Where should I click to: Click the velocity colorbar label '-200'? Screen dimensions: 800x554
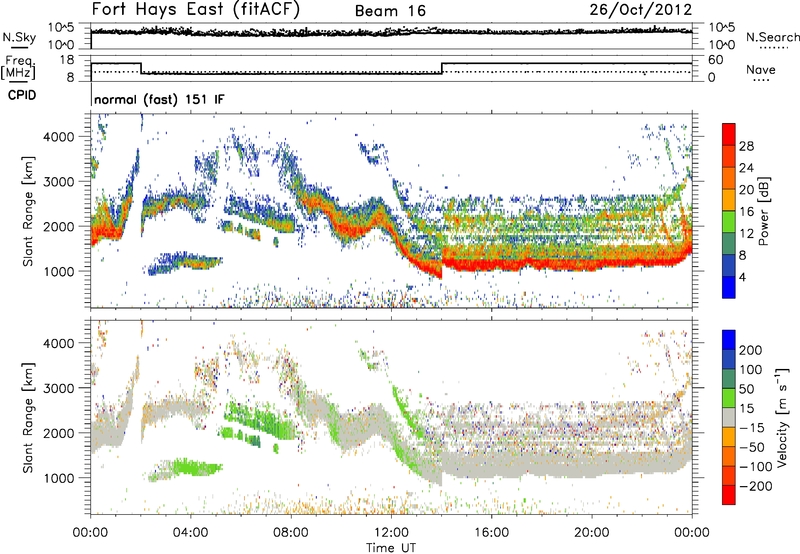pyautogui.click(x=755, y=486)
